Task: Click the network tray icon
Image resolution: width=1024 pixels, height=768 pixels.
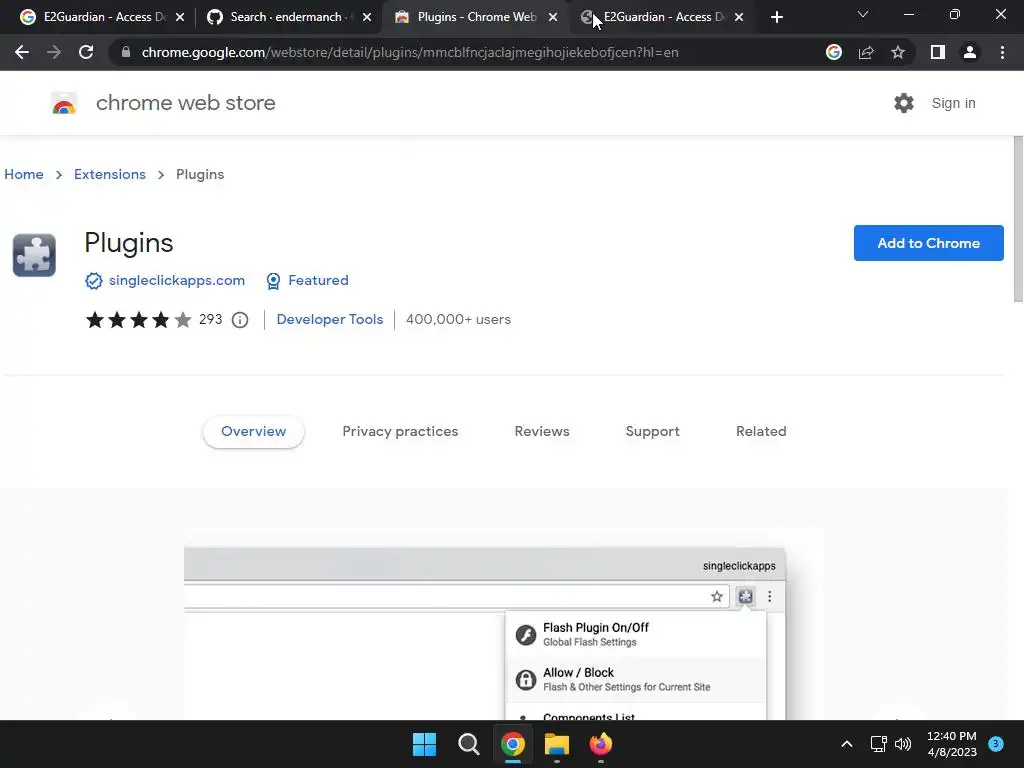Action: tap(878, 744)
